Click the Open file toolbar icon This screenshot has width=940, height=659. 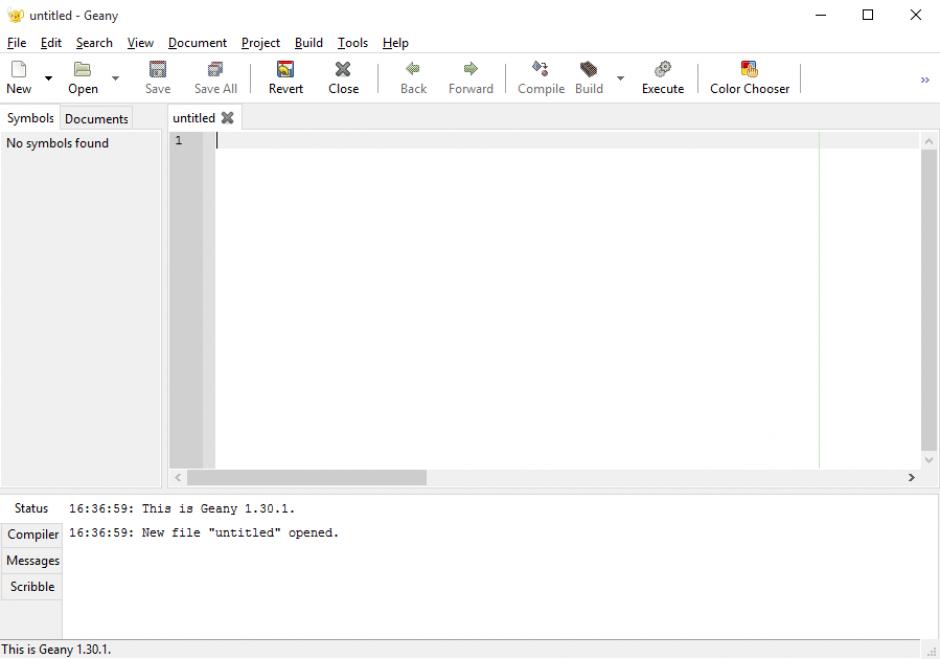click(82, 70)
